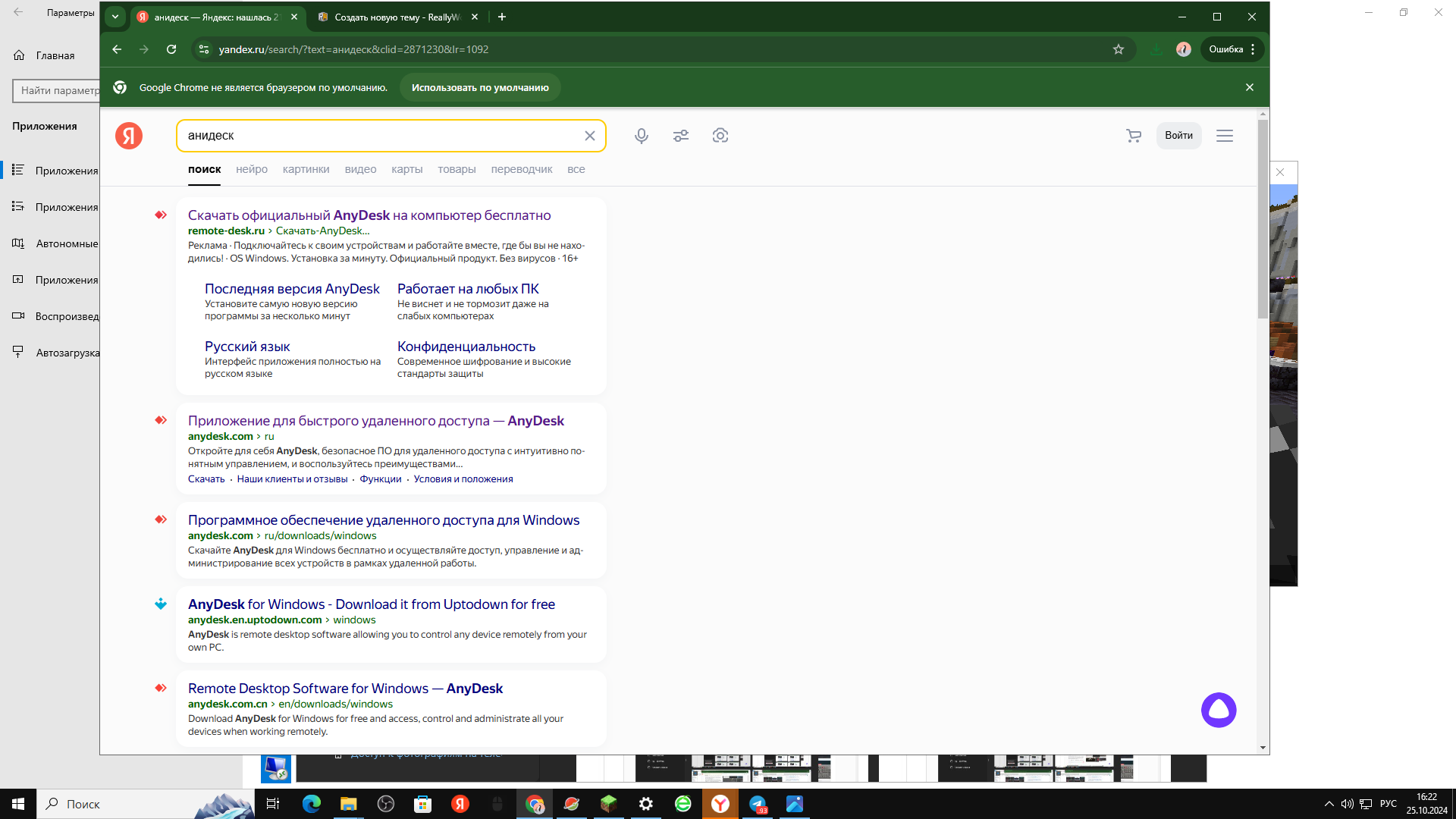Viewport: 1456px width, 819px height.
Task: Open 'Программное обеспечение удаленного доступа для Windows'
Action: click(x=384, y=520)
